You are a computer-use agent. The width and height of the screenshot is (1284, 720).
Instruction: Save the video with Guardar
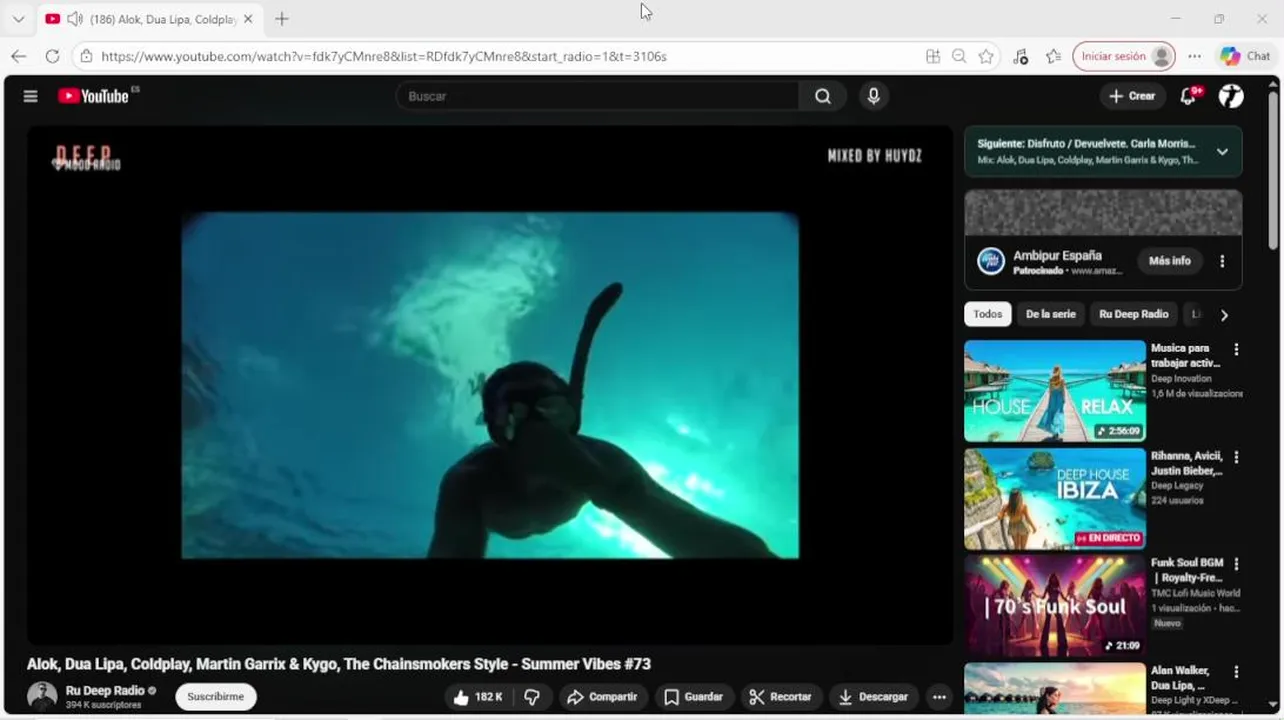point(693,697)
